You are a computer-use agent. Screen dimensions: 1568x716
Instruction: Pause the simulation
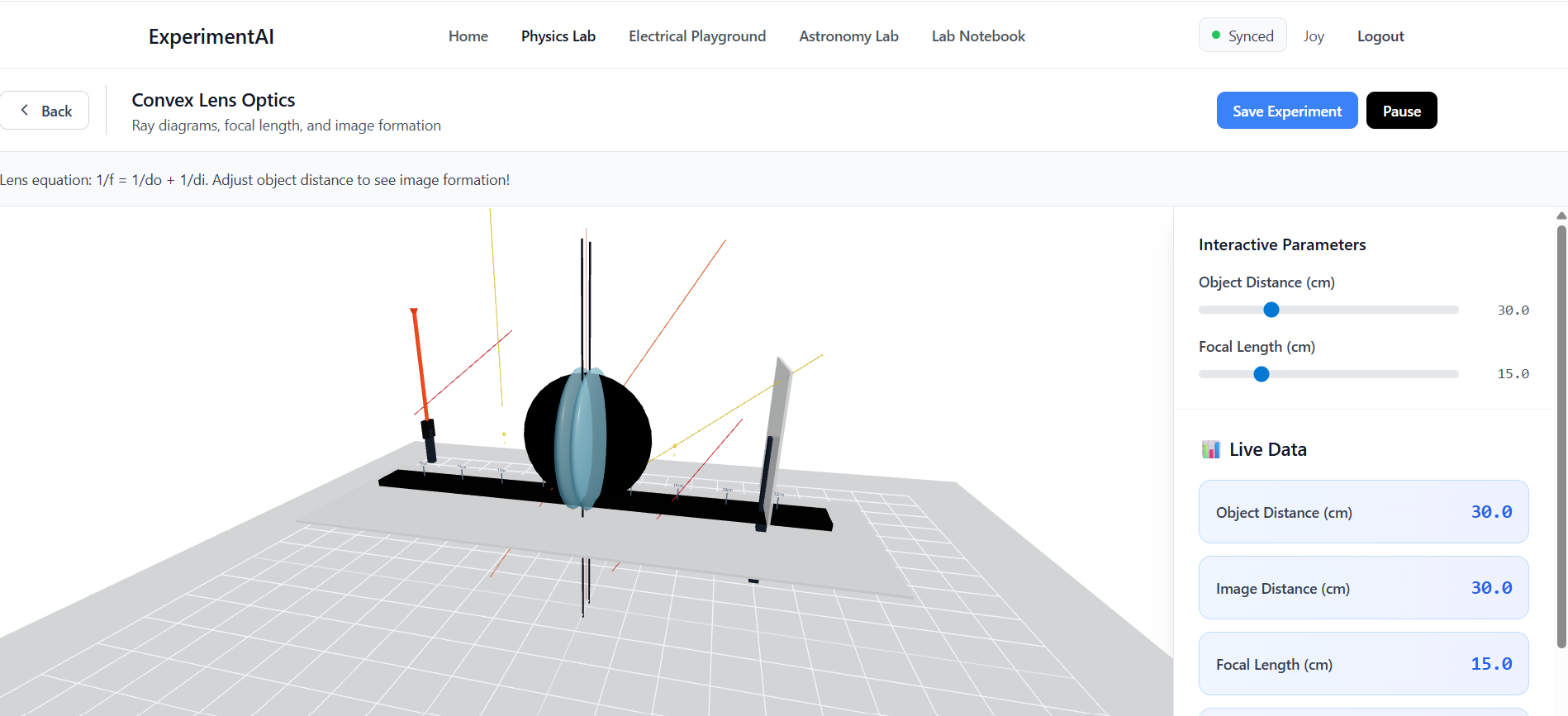point(1402,111)
